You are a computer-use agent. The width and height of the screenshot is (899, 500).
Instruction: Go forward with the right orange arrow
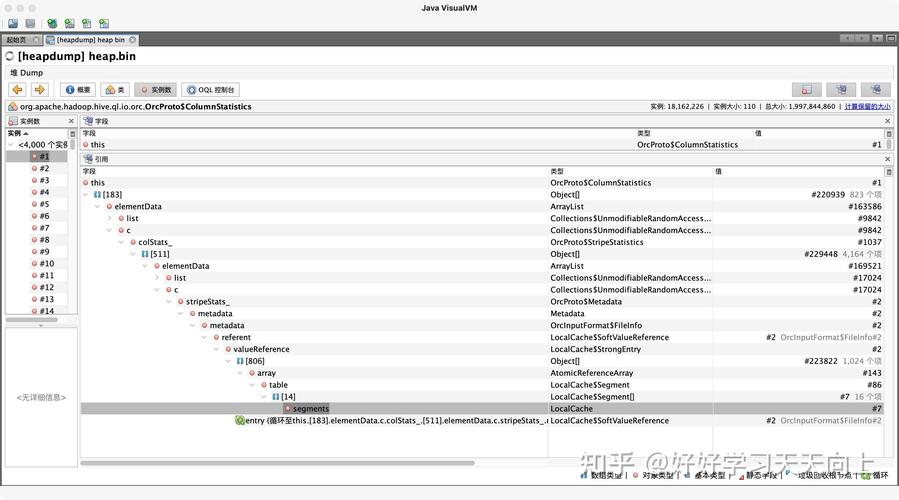pyautogui.click(x=39, y=89)
